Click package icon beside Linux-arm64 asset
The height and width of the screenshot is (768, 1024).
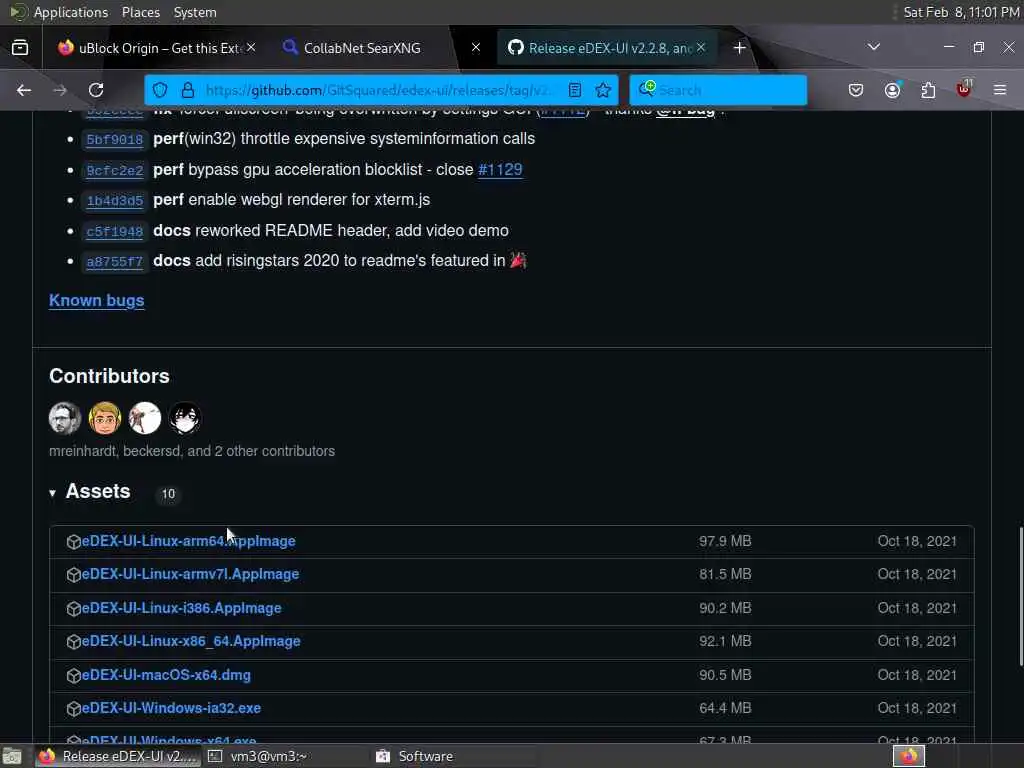[x=73, y=542]
